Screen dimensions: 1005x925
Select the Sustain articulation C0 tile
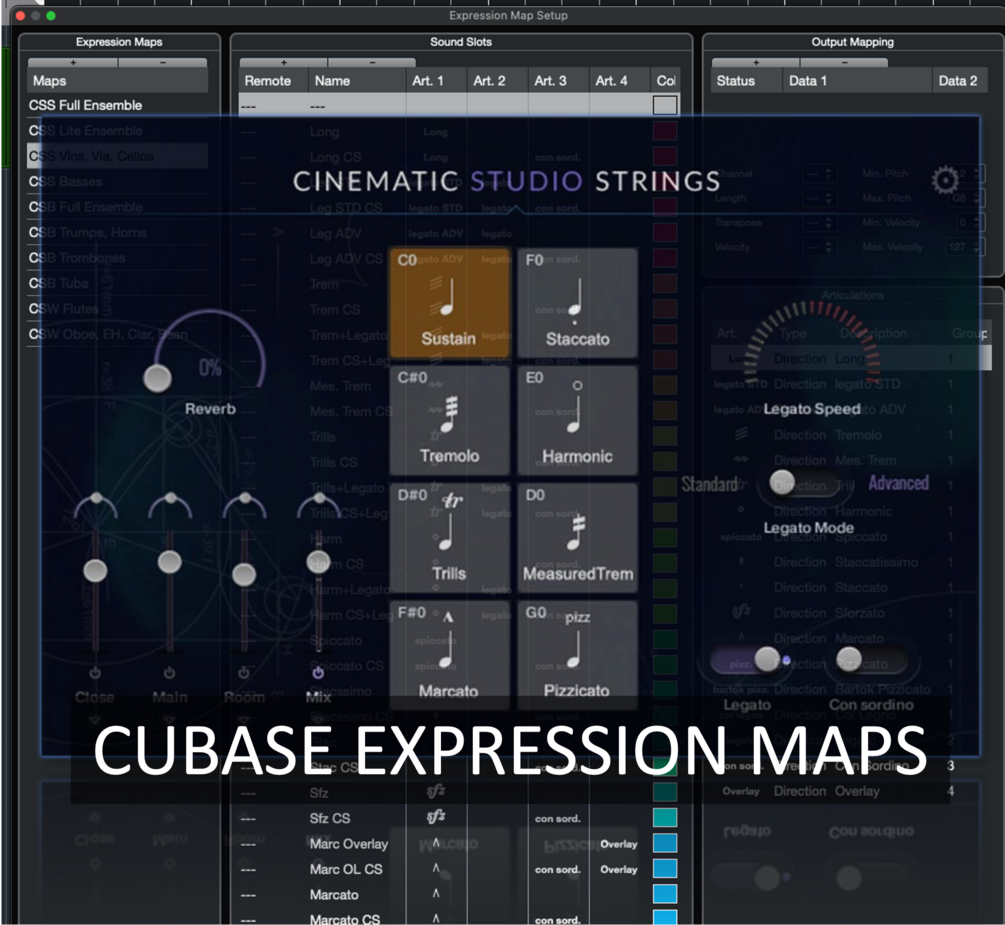[449, 302]
